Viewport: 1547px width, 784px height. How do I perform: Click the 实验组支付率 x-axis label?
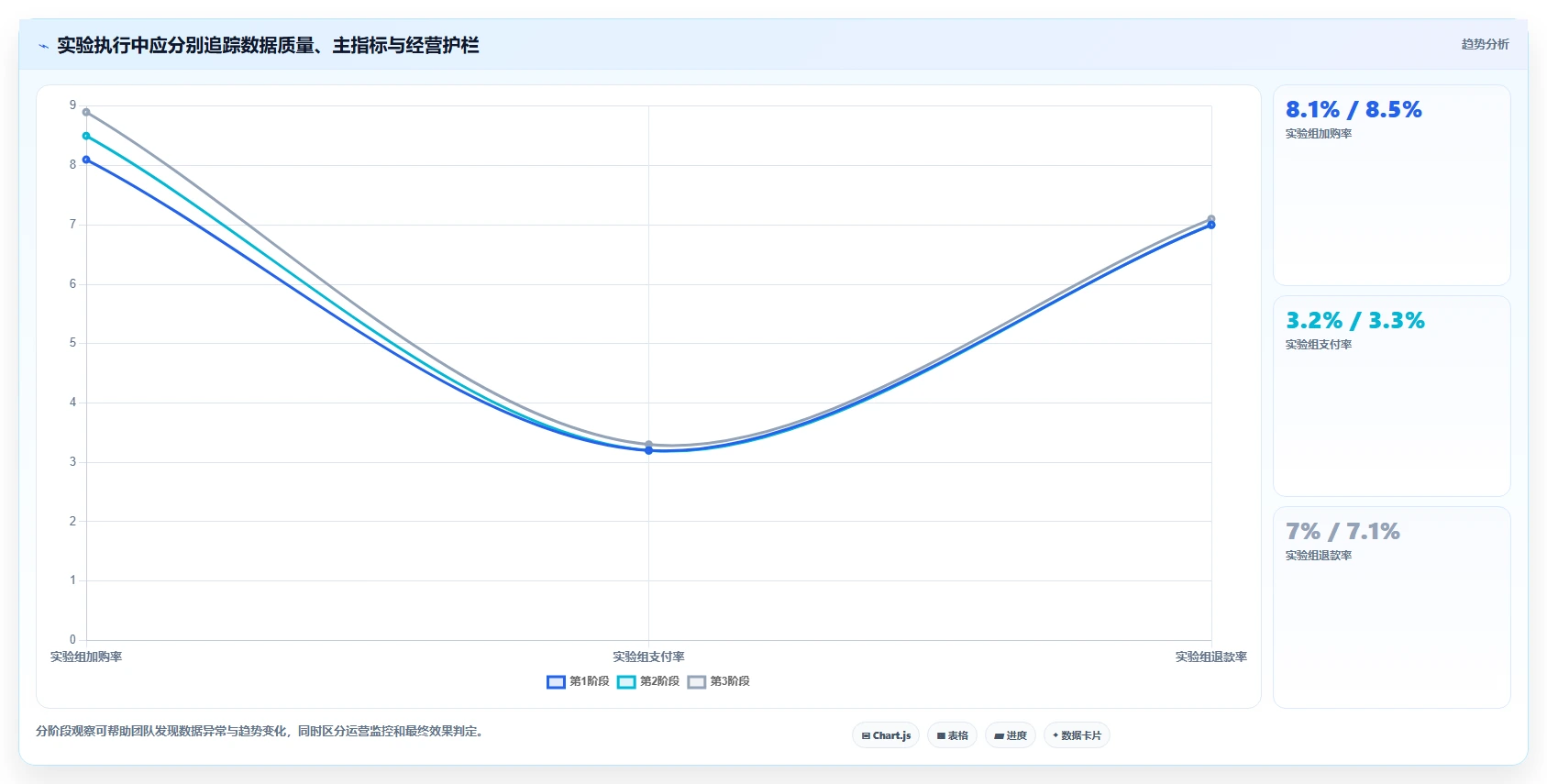pyautogui.click(x=648, y=657)
